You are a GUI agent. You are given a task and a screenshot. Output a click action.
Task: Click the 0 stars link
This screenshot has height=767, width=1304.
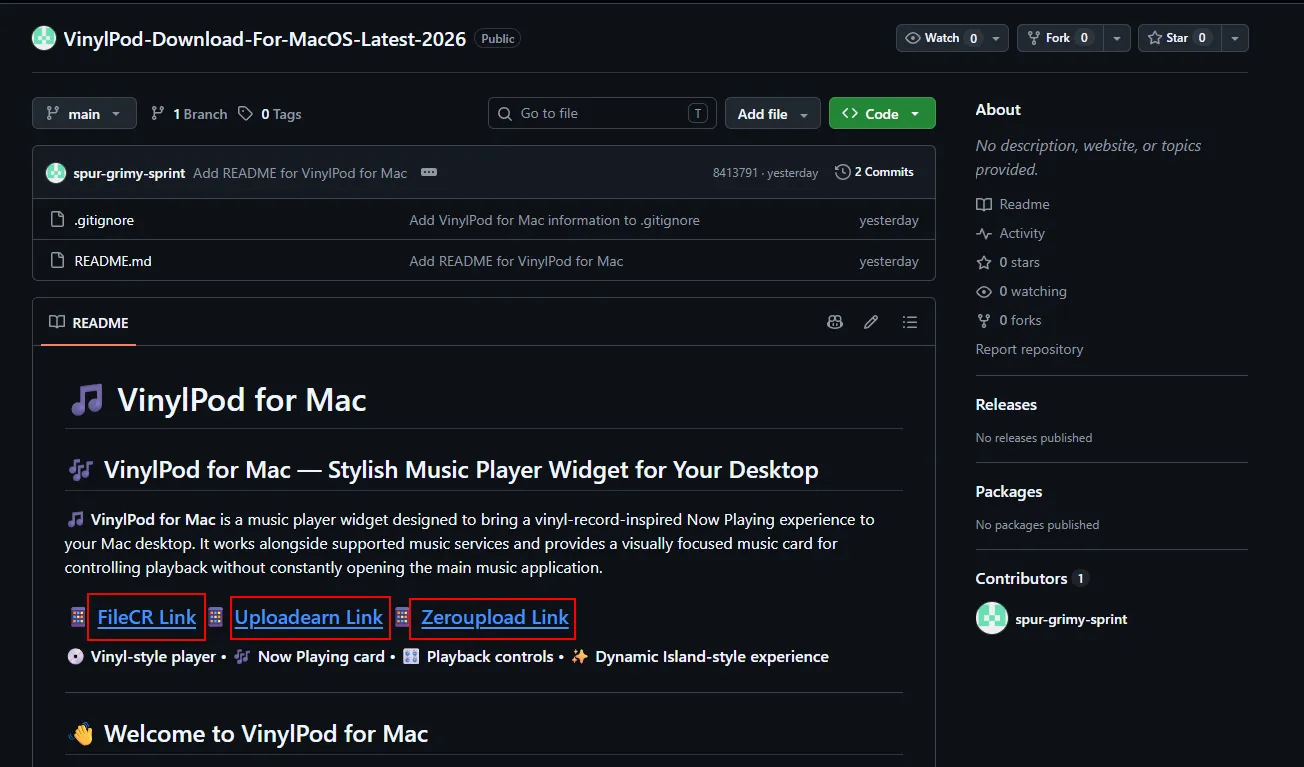coord(1008,262)
